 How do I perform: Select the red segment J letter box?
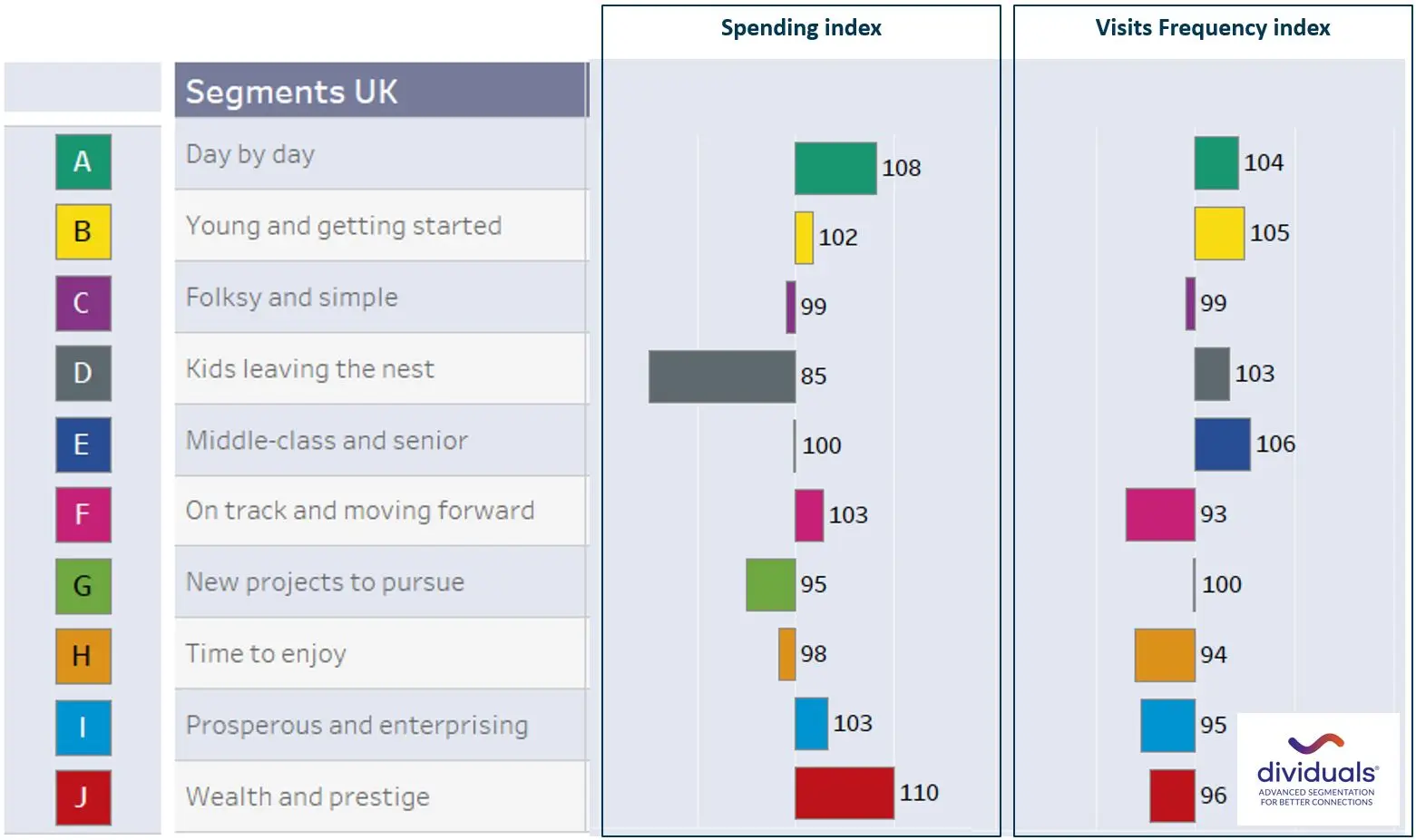click(x=83, y=797)
